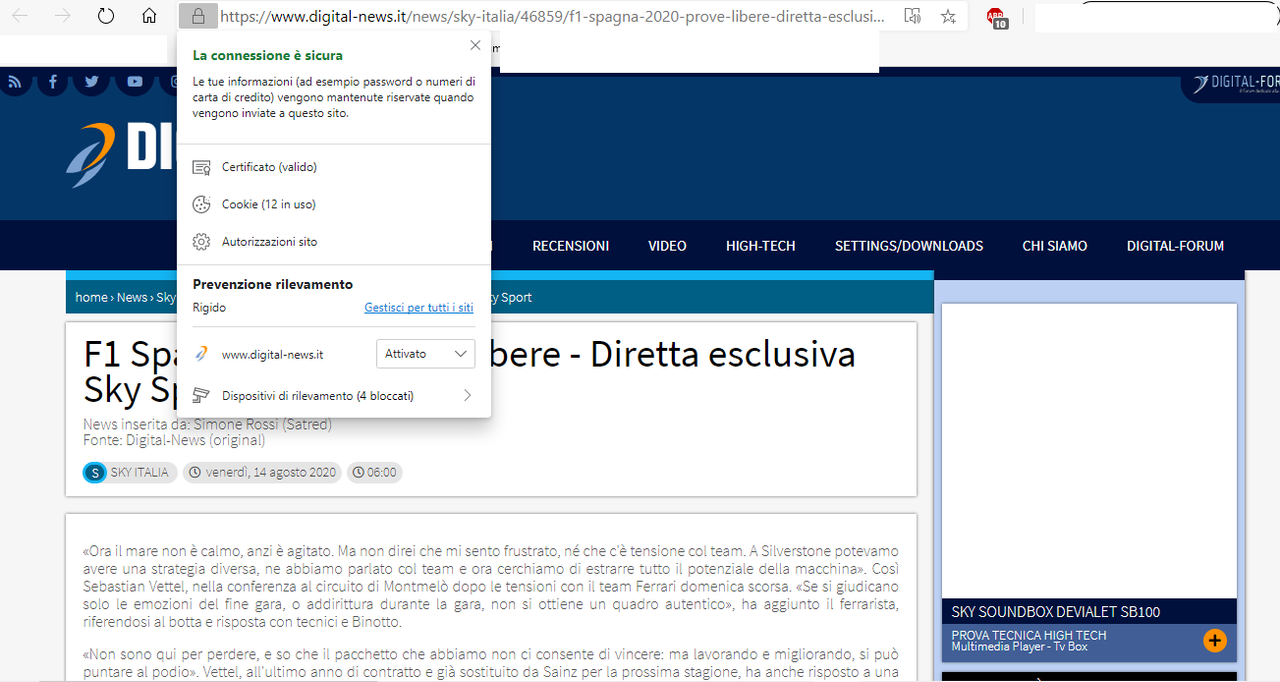Image resolution: width=1280 pixels, height=682 pixels.
Task: Click the cookie icon in popup
Action: [x=201, y=204]
